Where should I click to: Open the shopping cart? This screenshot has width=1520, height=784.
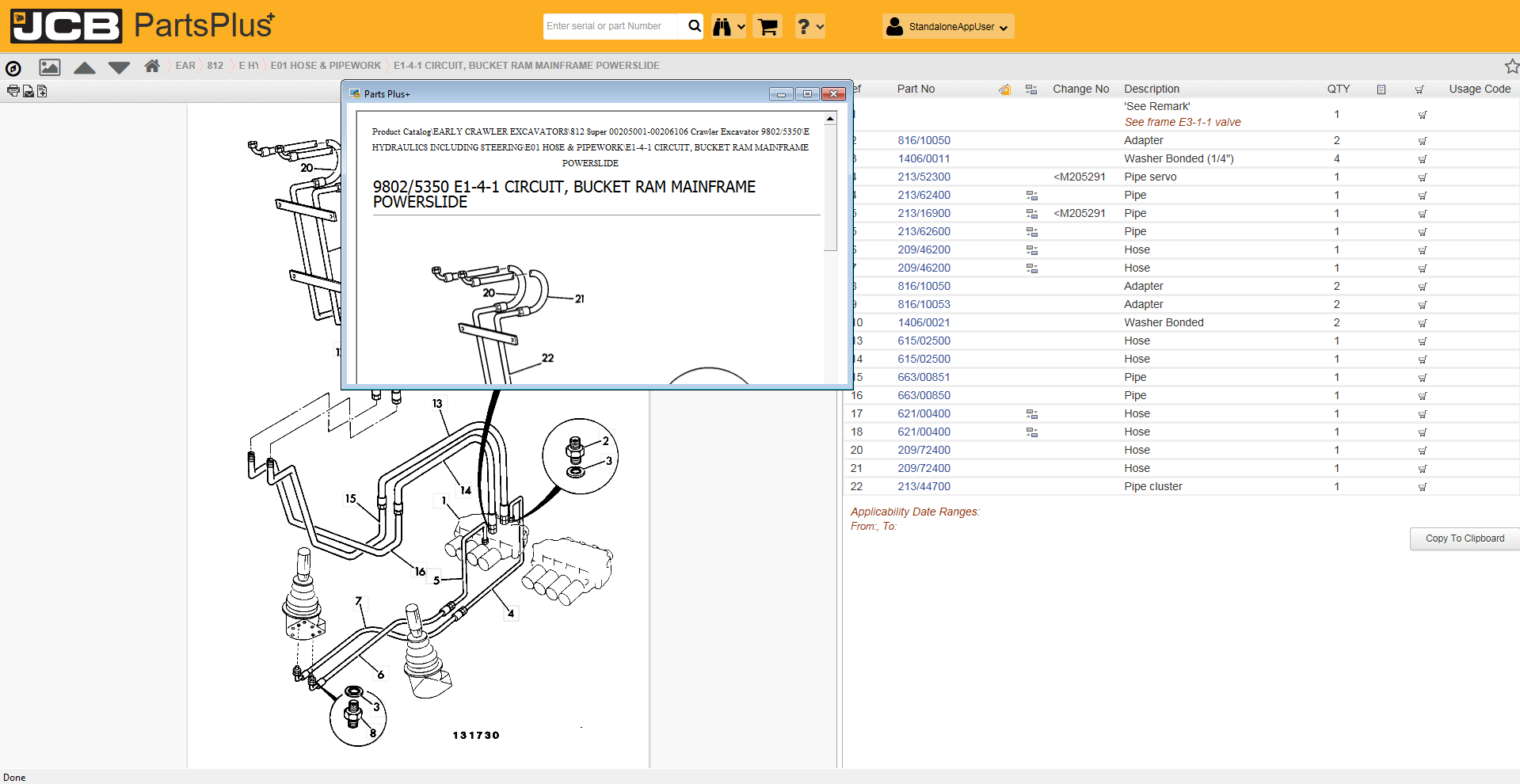768,27
